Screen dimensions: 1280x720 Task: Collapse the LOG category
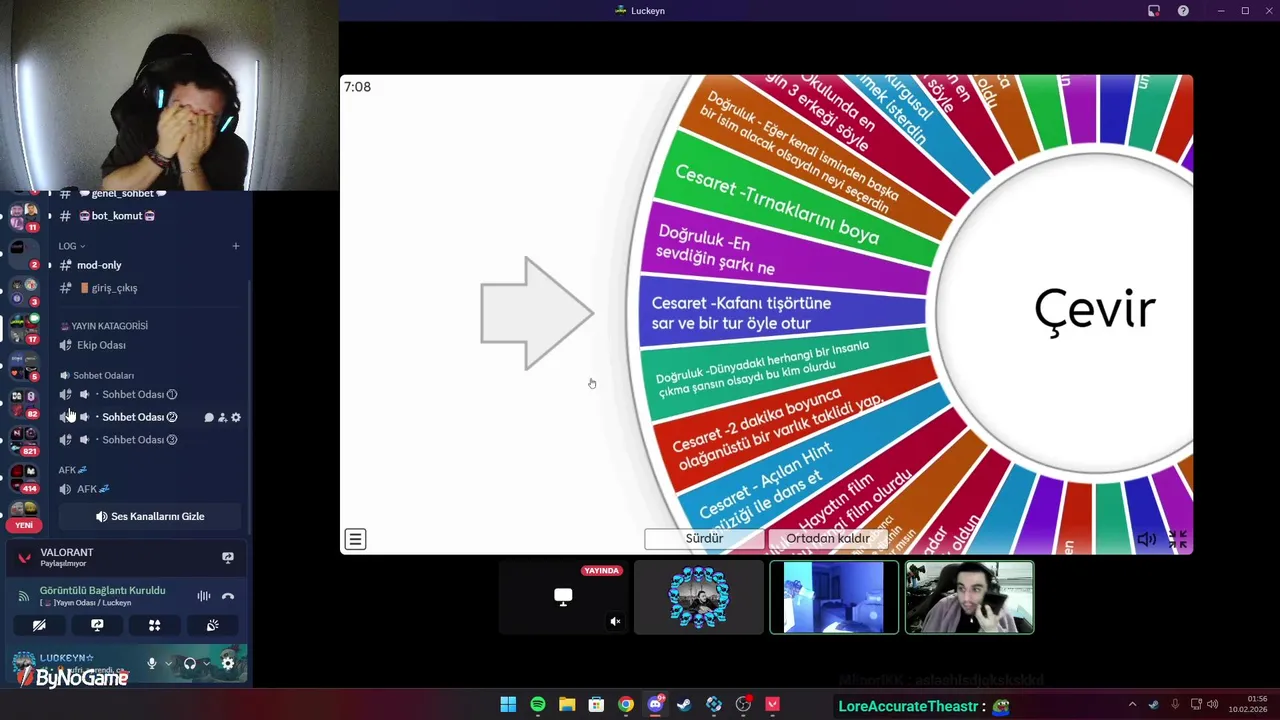pyautogui.click(x=71, y=246)
